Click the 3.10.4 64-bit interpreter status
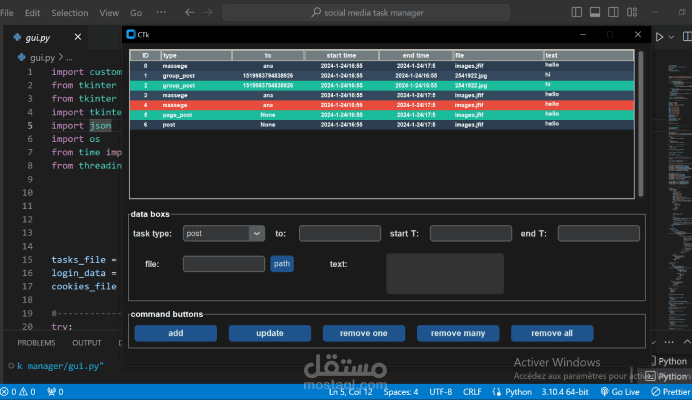The height and width of the screenshot is (400, 692). 565,392
